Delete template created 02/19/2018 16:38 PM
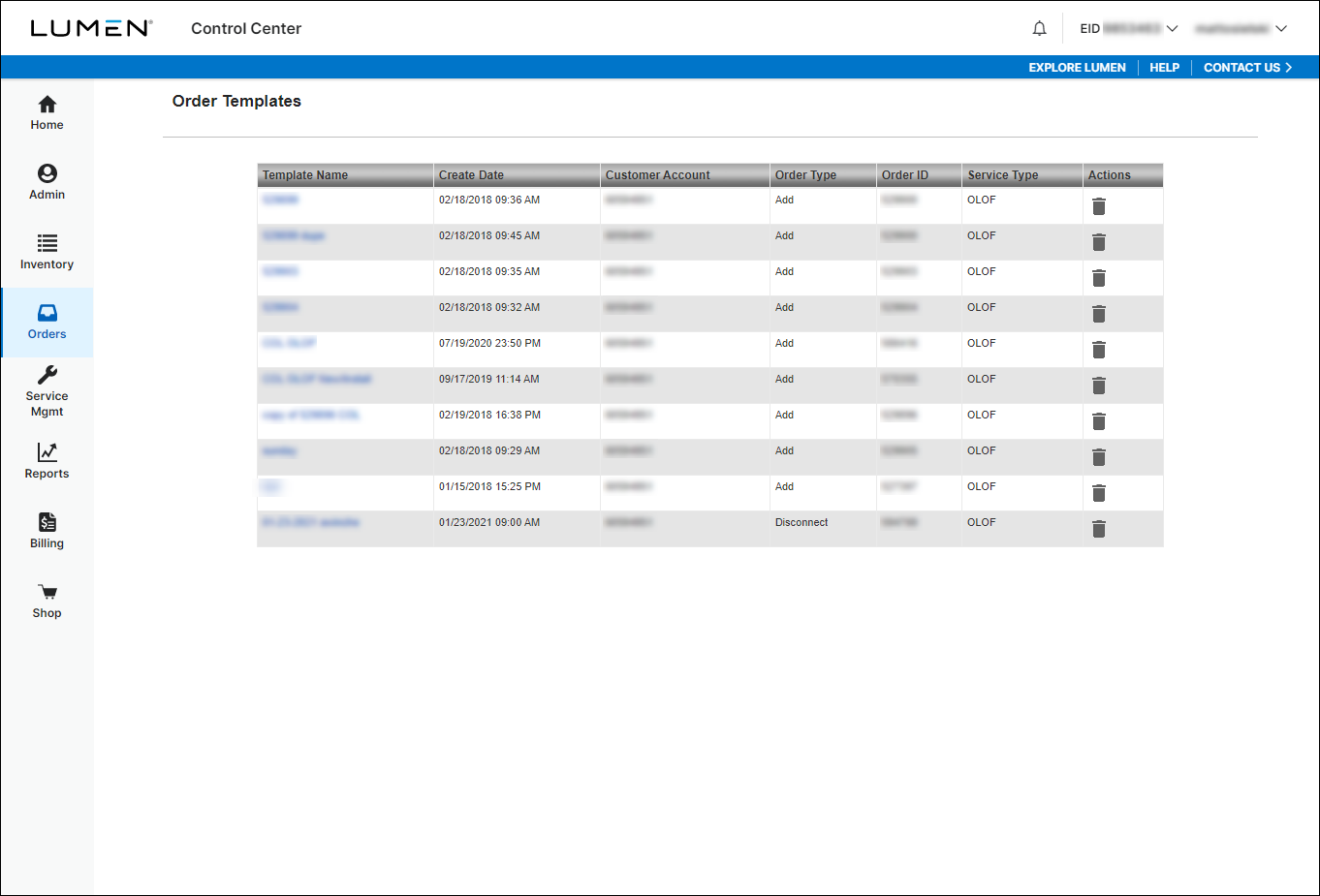 tap(1099, 421)
